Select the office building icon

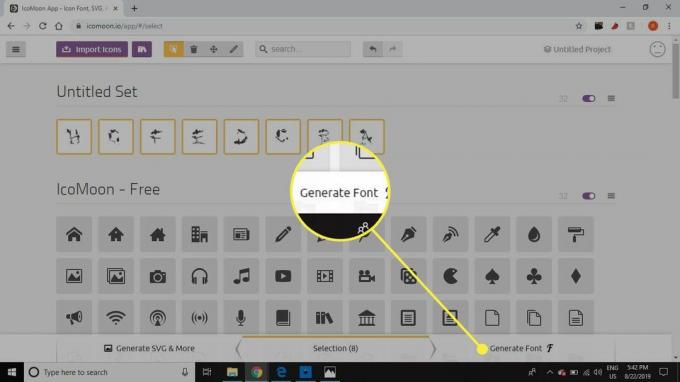point(199,235)
